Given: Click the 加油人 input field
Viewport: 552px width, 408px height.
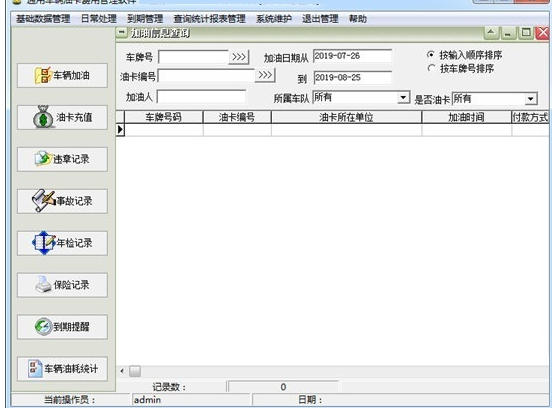Looking at the screenshot, I should click(201, 96).
